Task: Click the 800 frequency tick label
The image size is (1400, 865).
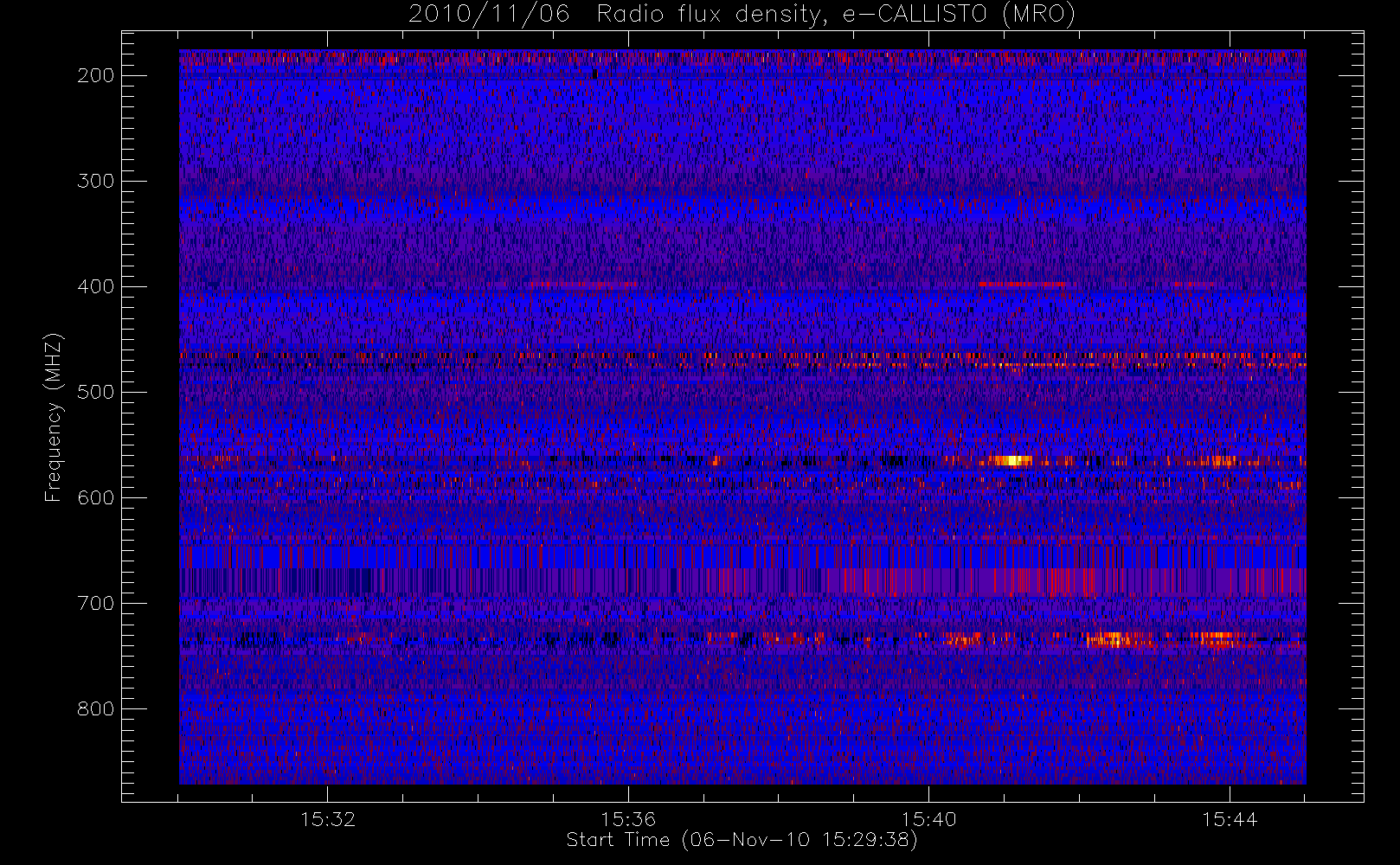Action: coord(96,708)
